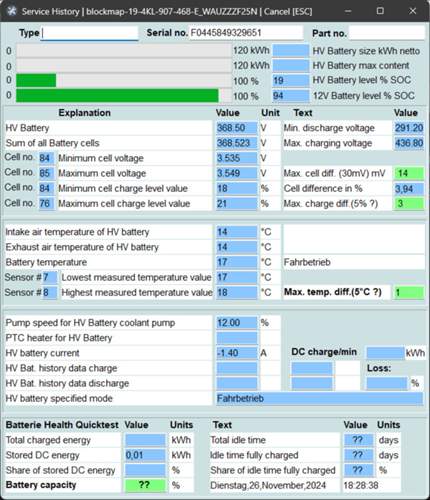
Task: Select coolant pump speed value 12.00
Action: (x=237, y=323)
